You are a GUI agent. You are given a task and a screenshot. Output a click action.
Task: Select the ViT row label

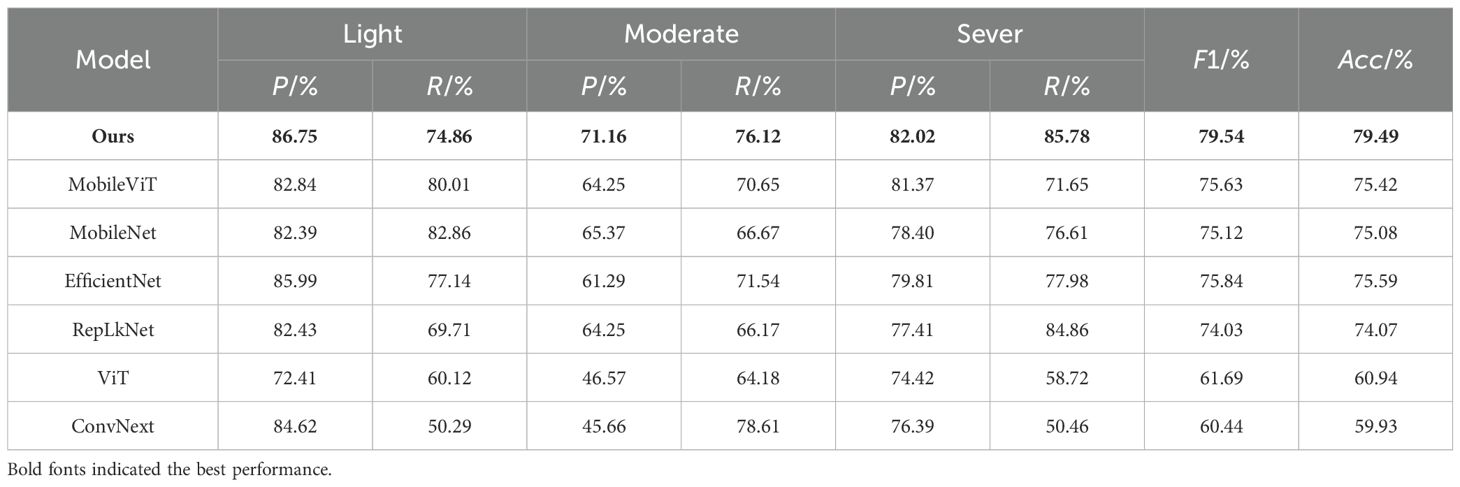pos(113,378)
